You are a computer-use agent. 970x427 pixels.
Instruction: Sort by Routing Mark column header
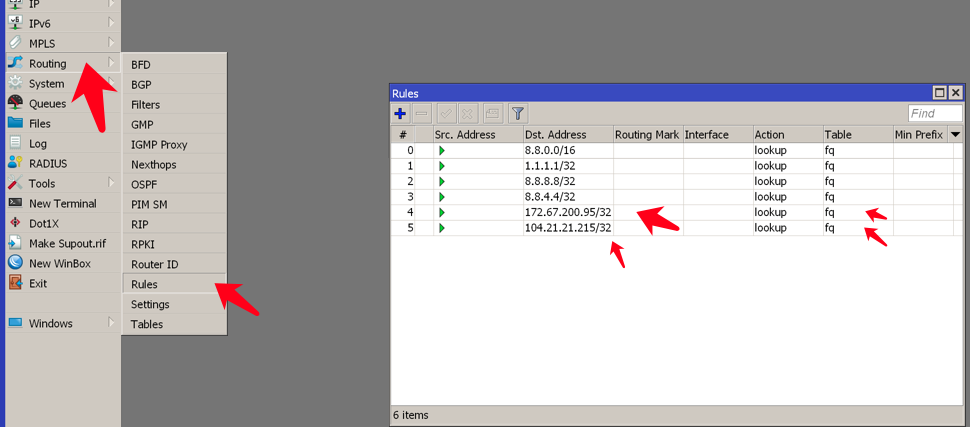coord(648,134)
